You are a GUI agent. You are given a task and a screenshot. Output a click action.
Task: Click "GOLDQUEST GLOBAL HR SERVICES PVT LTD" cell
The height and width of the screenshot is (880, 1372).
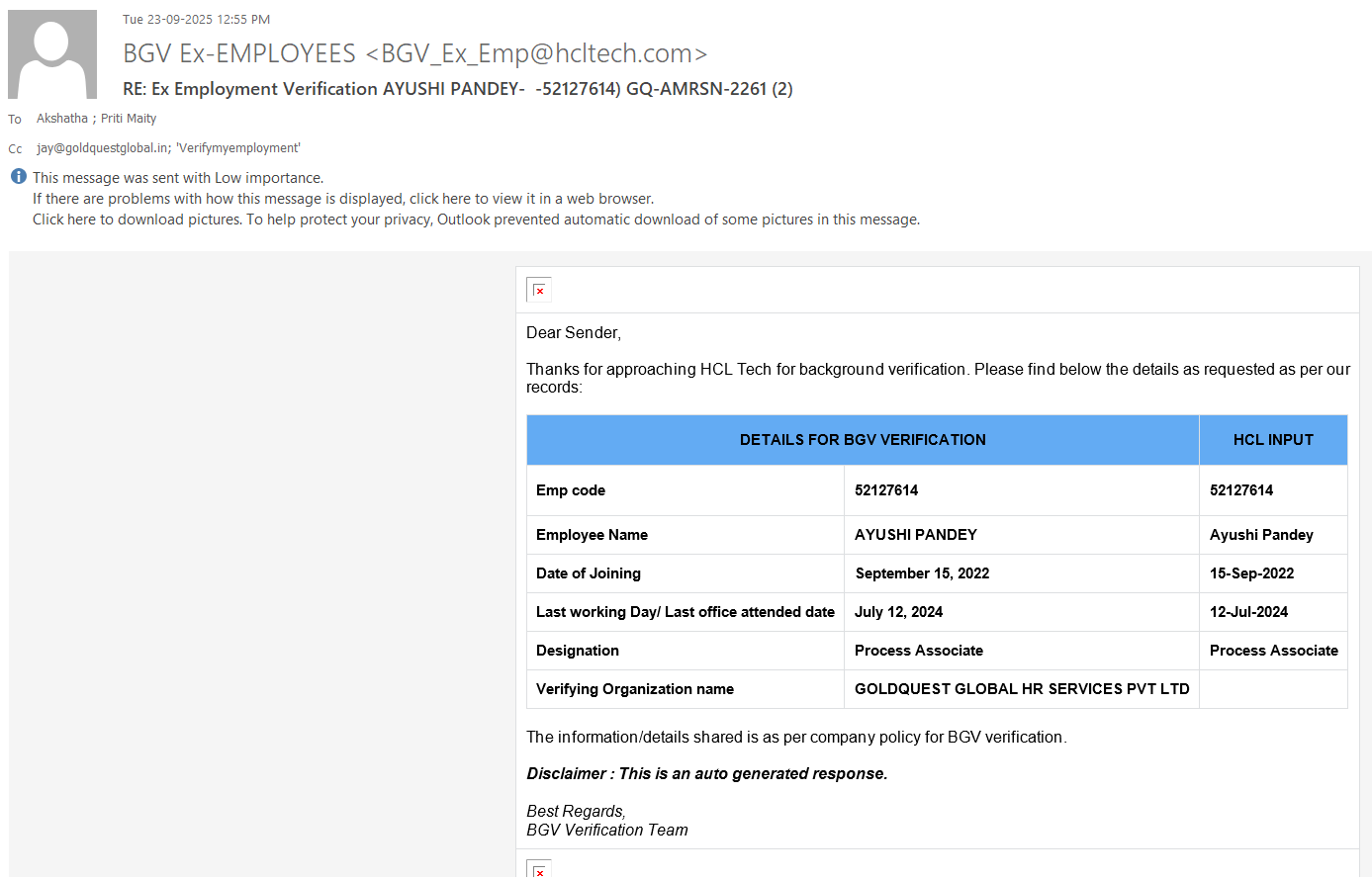tap(1022, 689)
